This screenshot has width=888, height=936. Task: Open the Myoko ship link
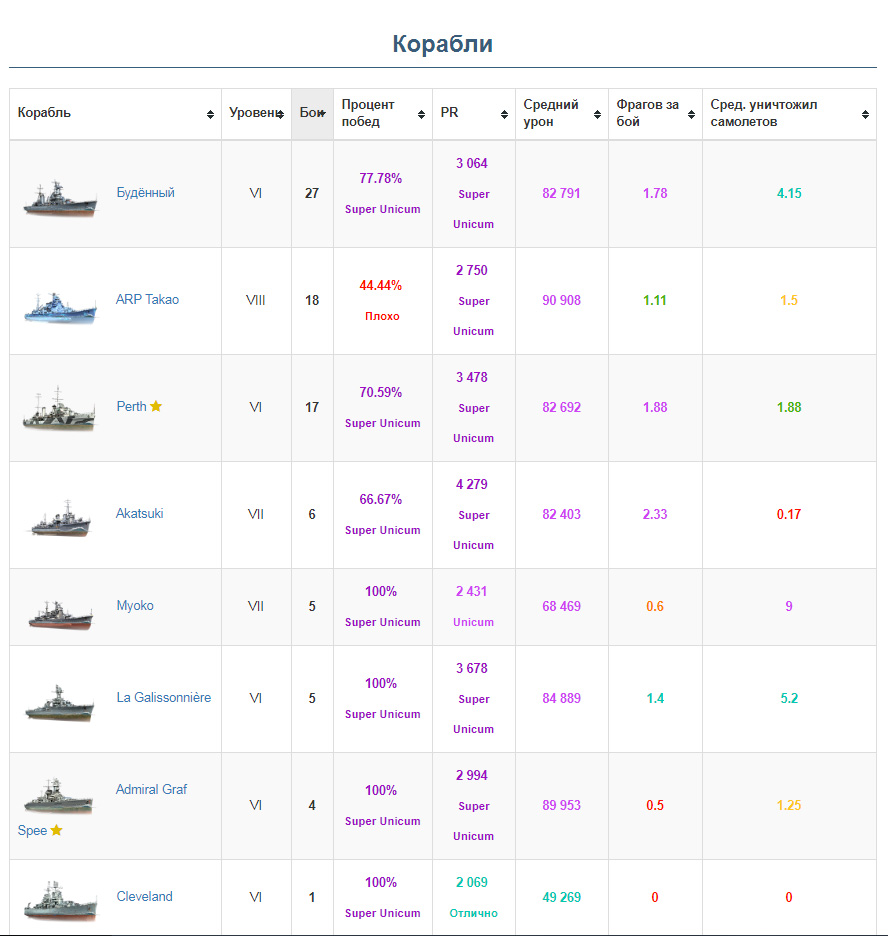coord(135,605)
